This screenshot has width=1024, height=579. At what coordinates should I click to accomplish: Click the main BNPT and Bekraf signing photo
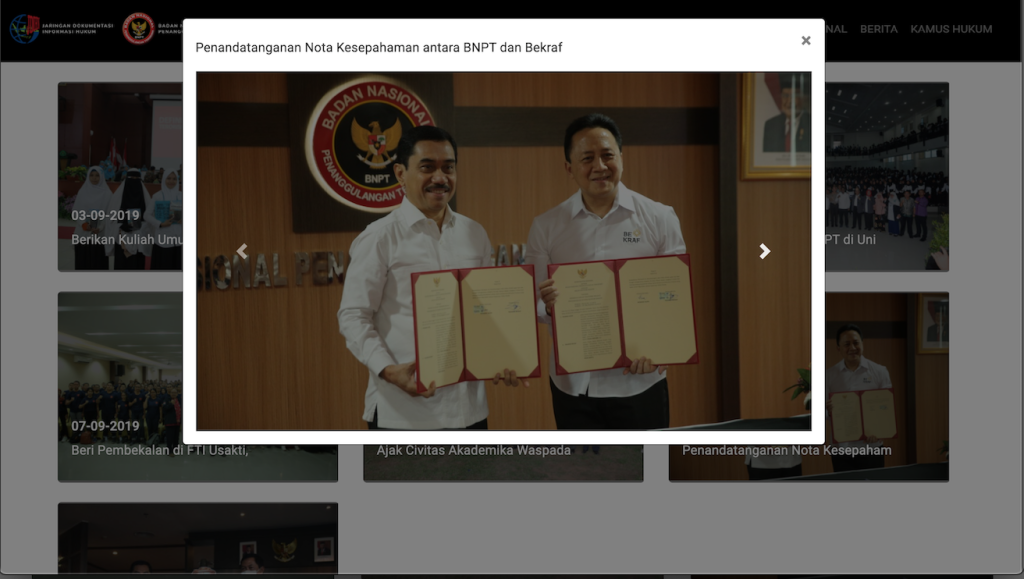[x=504, y=251]
